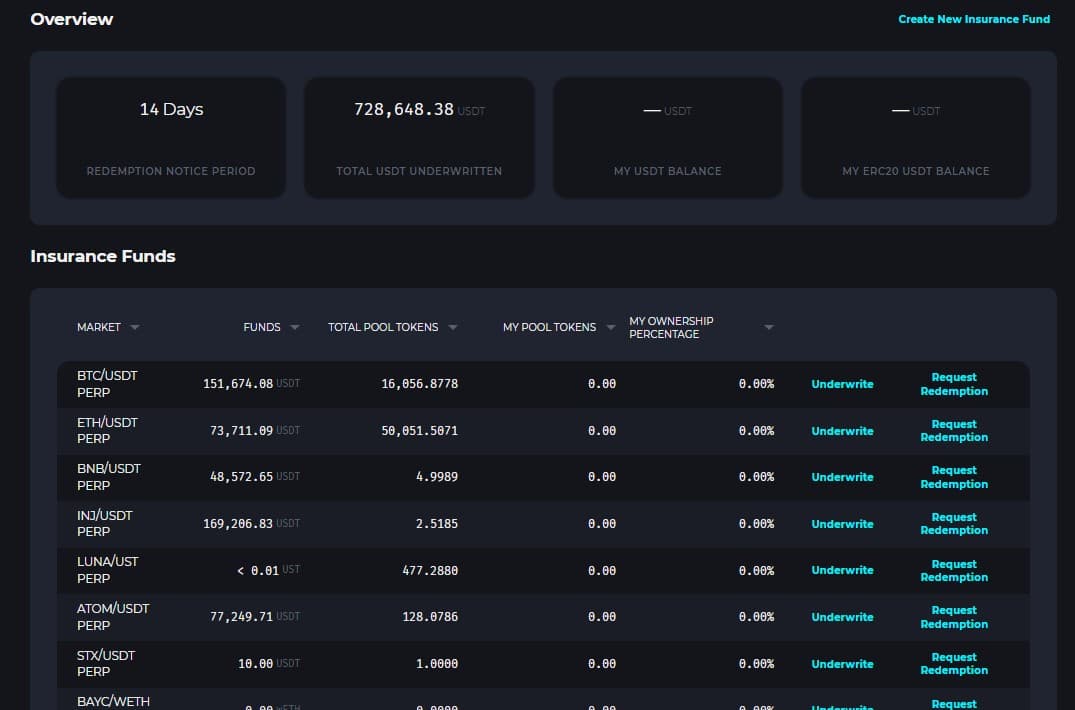The image size is (1075, 710).
Task: Underwrite the STX/USDT PERP fund
Action: click(842, 664)
